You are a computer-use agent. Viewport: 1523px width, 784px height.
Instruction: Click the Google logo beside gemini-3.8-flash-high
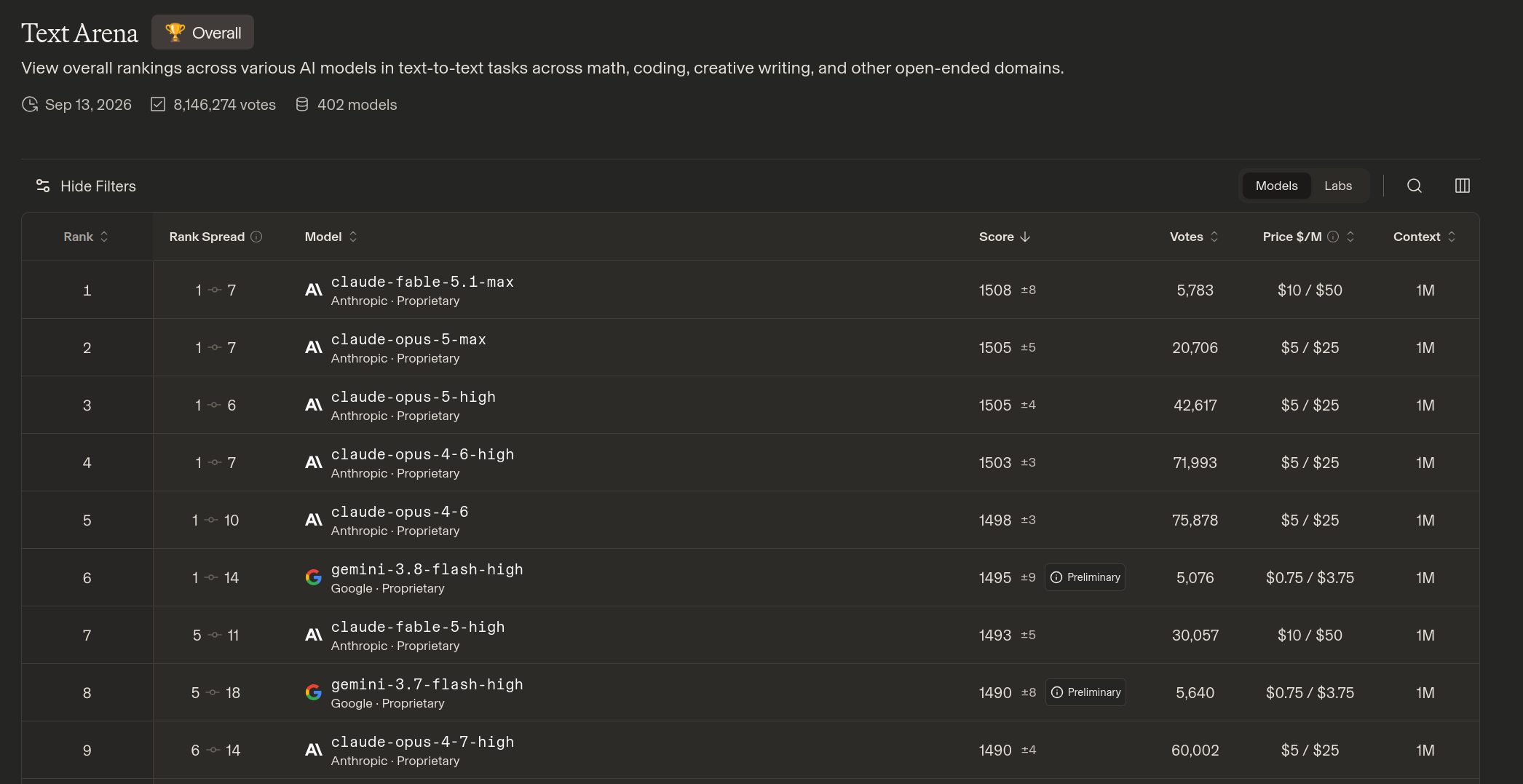pyautogui.click(x=314, y=577)
